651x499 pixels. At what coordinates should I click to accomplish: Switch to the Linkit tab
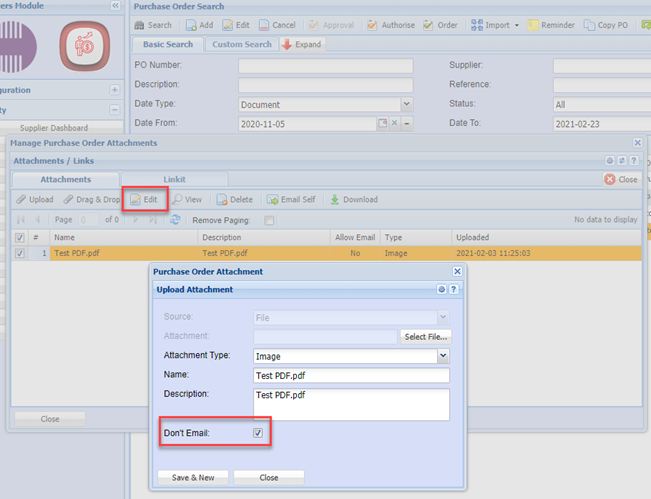click(174, 179)
